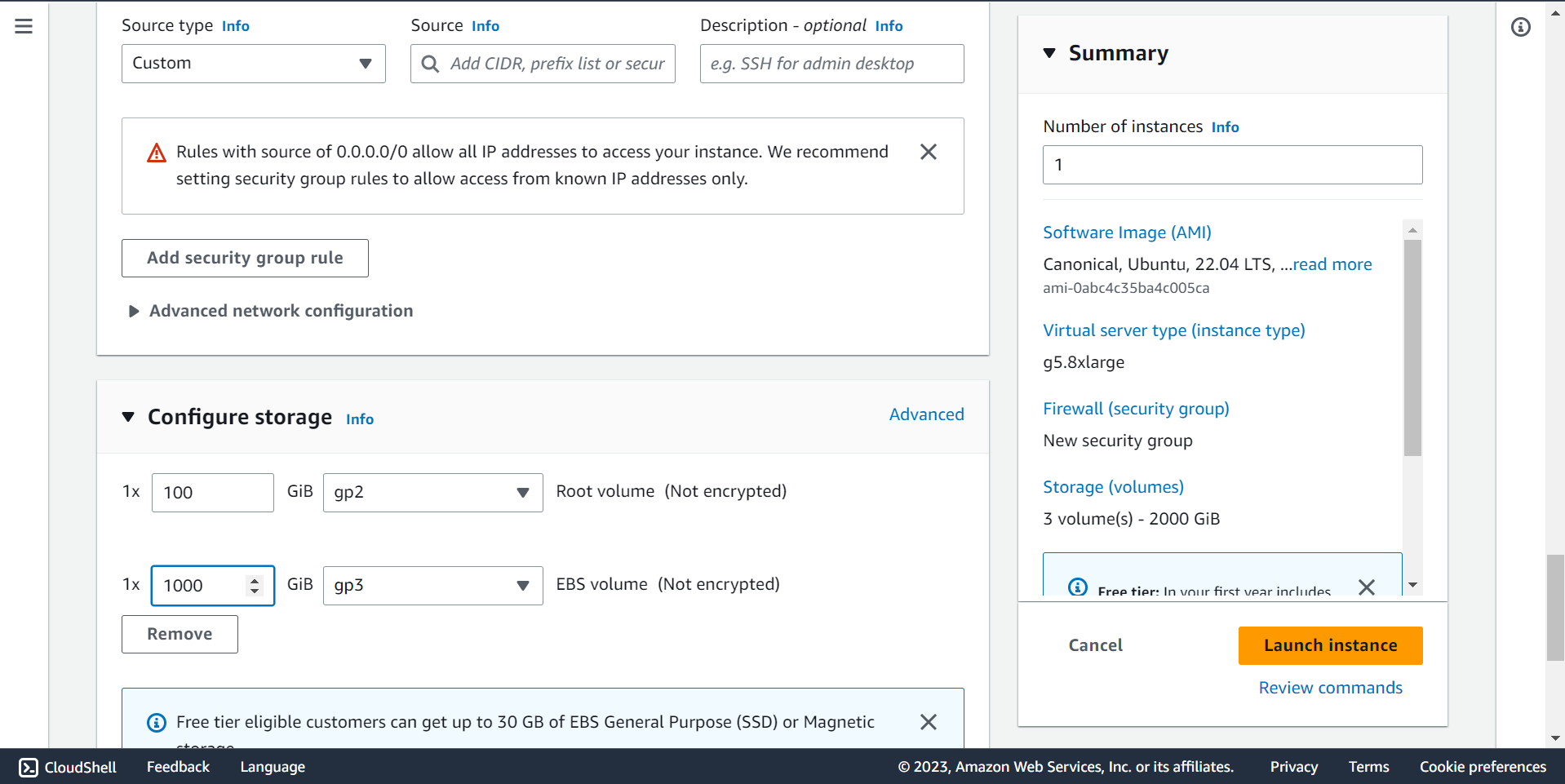1565x784 pixels.
Task: Click read more for AMI description
Action: click(x=1332, y=264)
